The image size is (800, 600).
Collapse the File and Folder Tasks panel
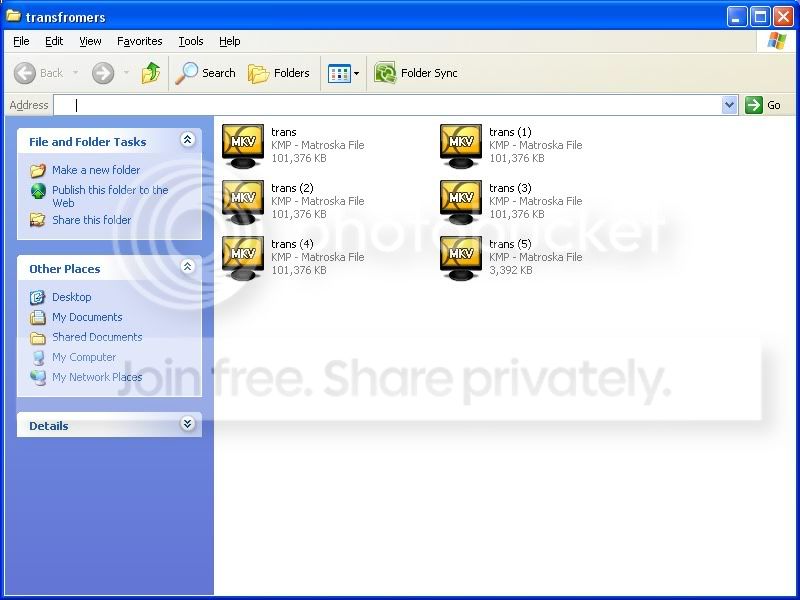187,139
